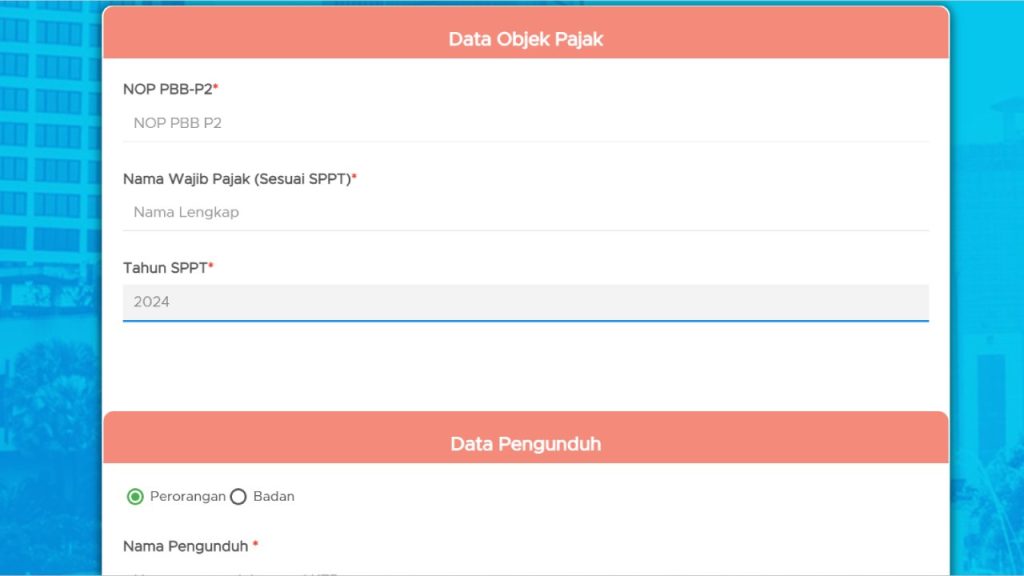Click the Badan label text

(275, 496)
